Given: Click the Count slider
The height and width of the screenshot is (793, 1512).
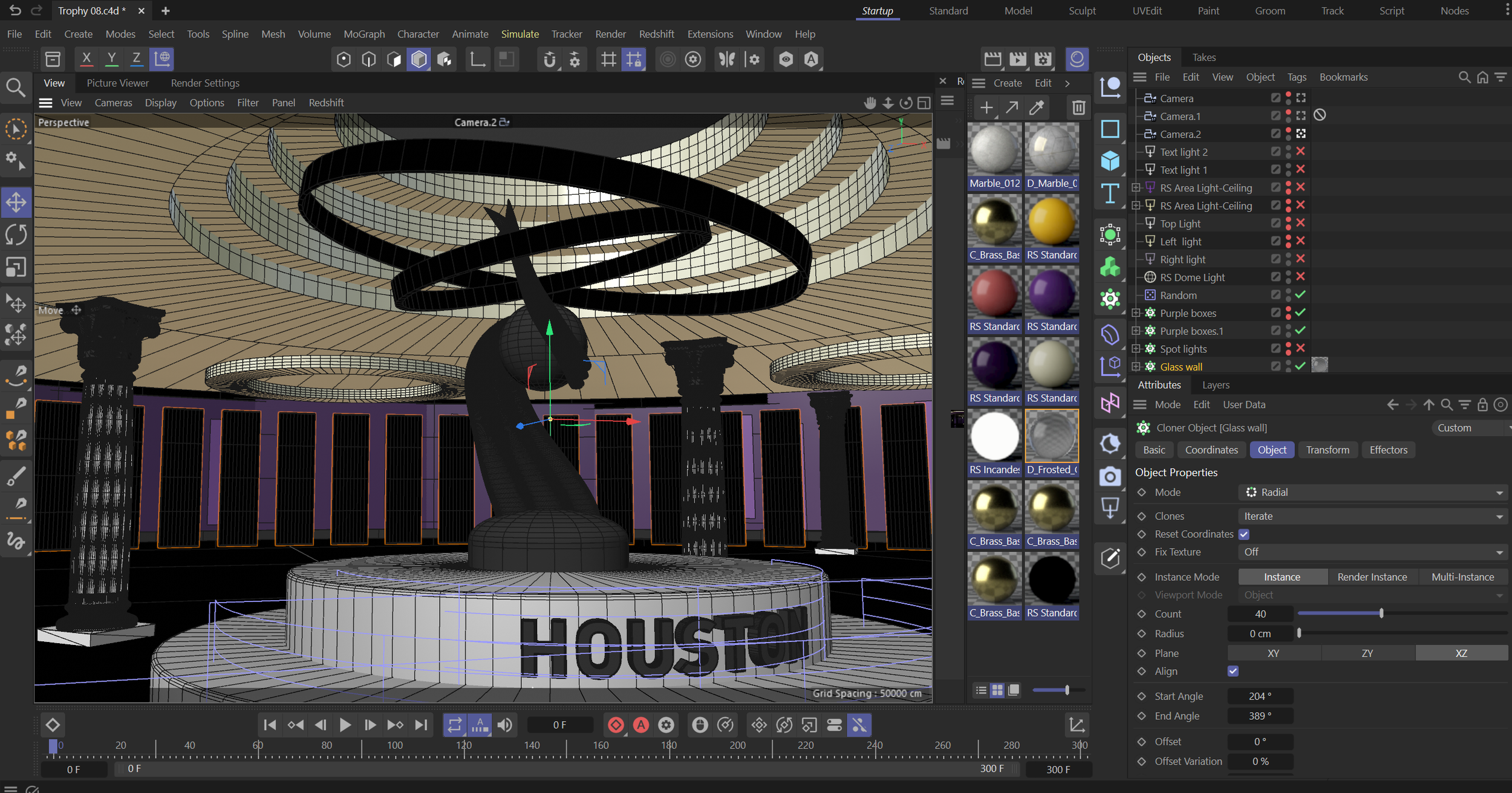Looking at the screenshot, I should click(1381, 613).
